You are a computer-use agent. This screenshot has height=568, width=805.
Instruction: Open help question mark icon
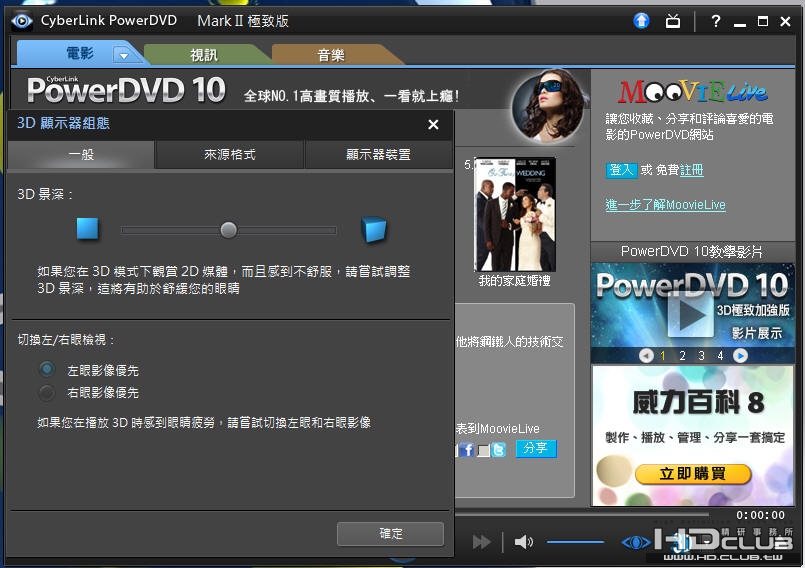pos(716,21)
